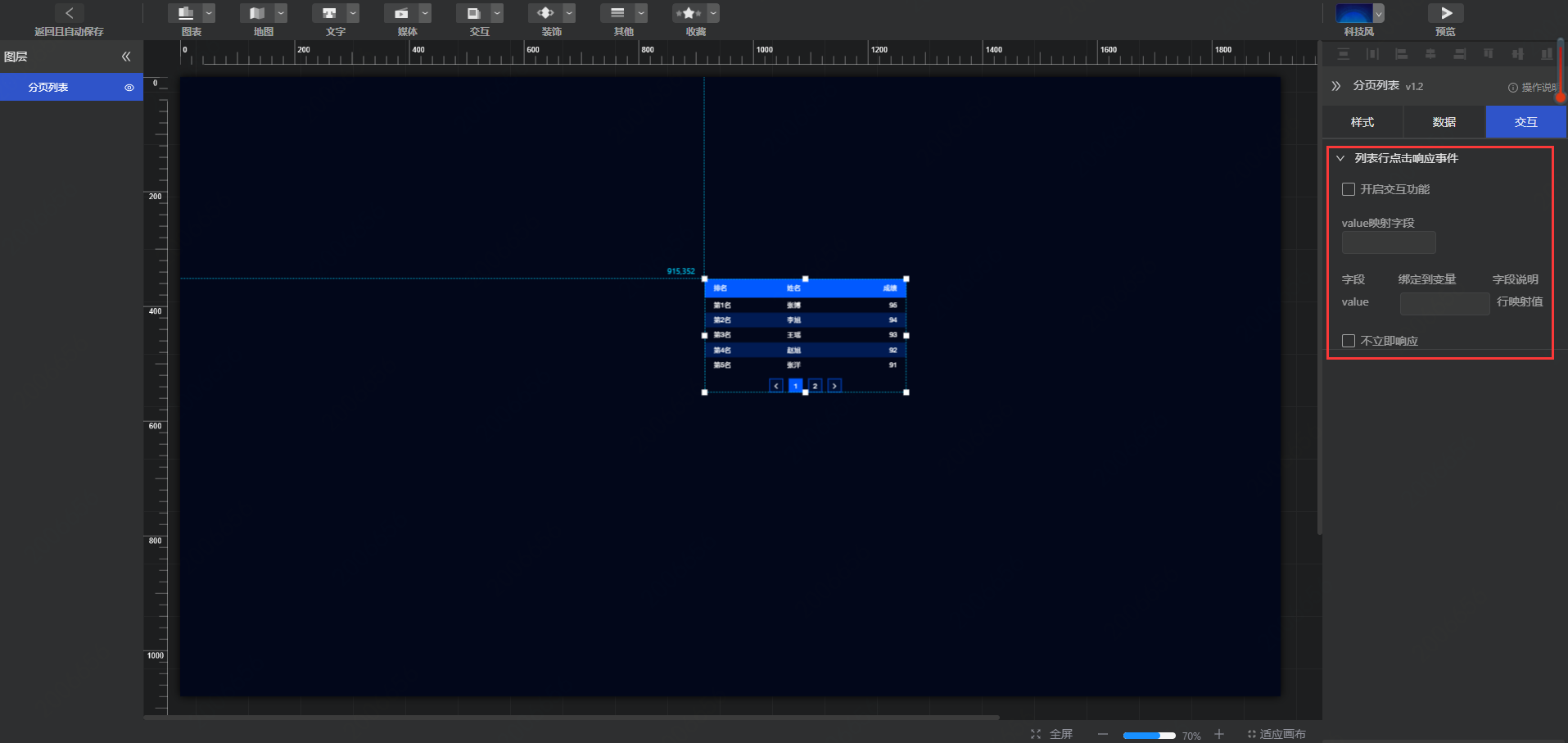This screenshot has width=1568, height=743.
Task: Click the align horizontal center icon
Action: click(x=1430, y=54)
